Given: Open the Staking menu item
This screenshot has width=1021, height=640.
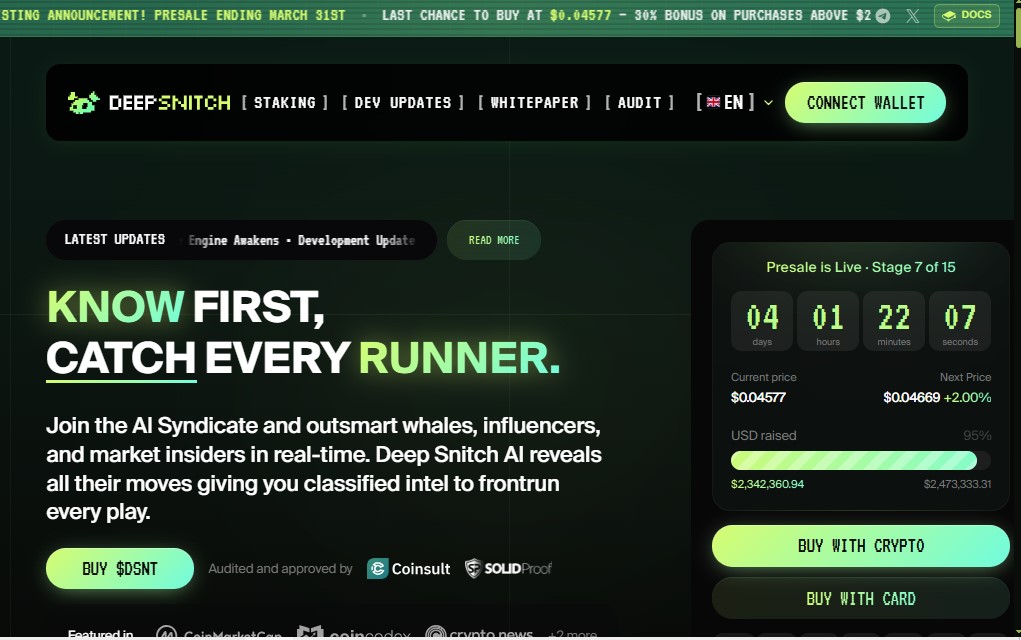Looking at the screenshot, I should (284, 102).
